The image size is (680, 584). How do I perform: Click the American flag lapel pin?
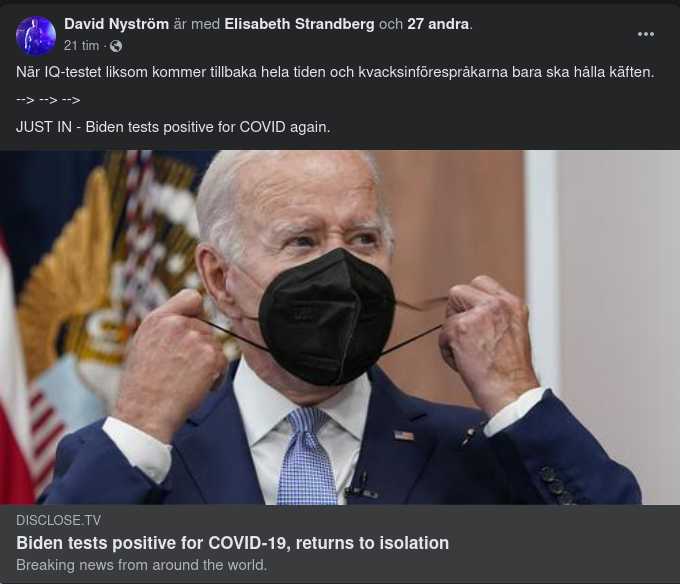tap(403, 435)
